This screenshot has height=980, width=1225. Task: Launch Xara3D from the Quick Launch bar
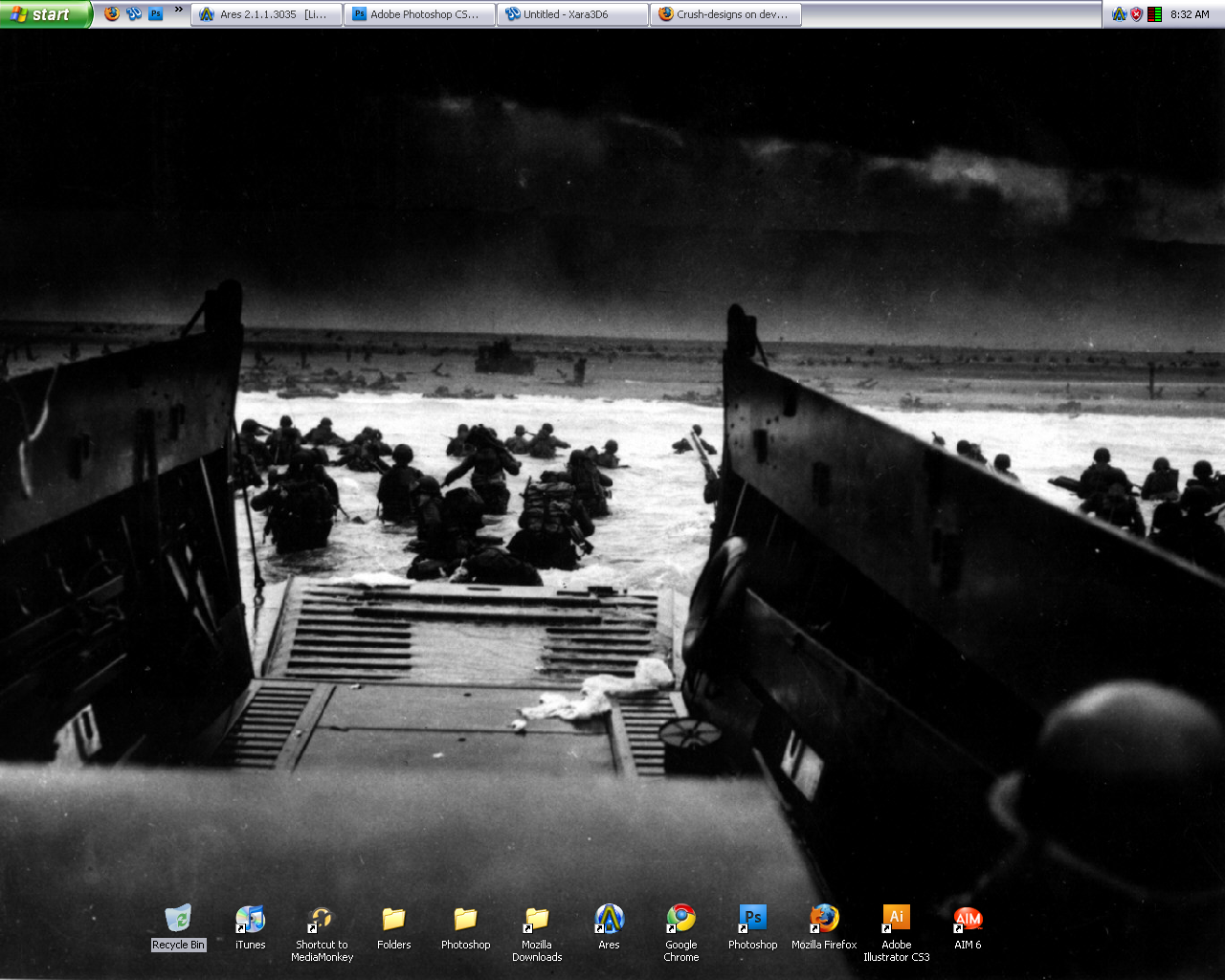134,13
